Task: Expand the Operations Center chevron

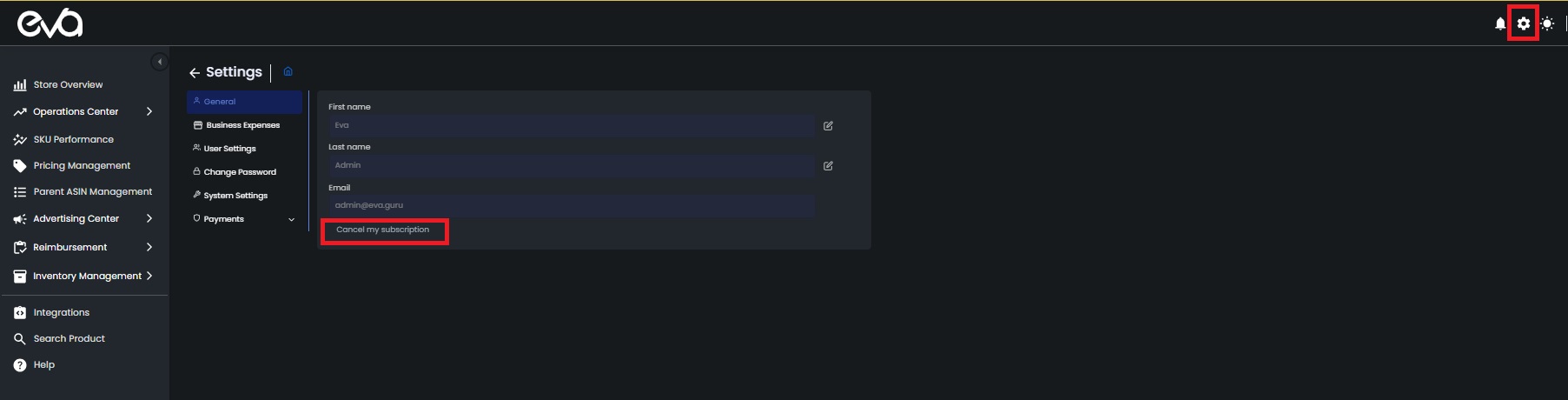Action: [x=149, y=111]
